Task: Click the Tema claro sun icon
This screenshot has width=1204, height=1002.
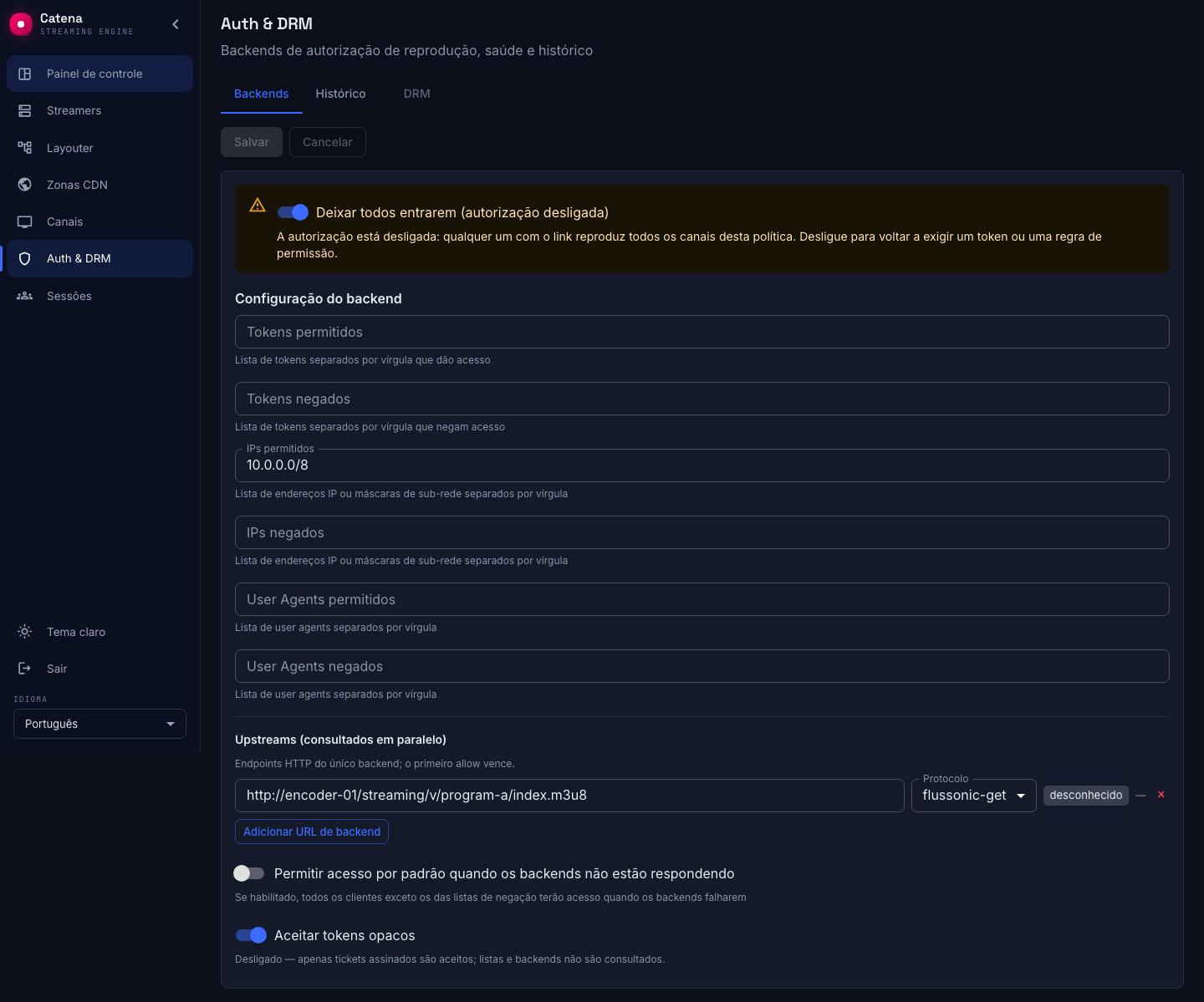Action: click(25, 632)
